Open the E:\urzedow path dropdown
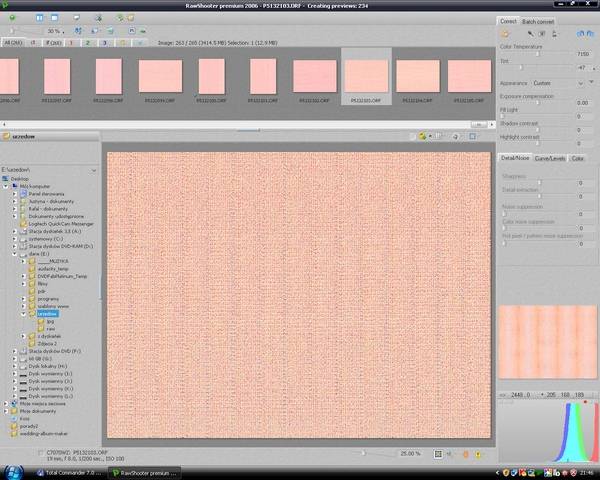Image resolution: width=600 pixels, height=480 pixels. pos(94,170)
